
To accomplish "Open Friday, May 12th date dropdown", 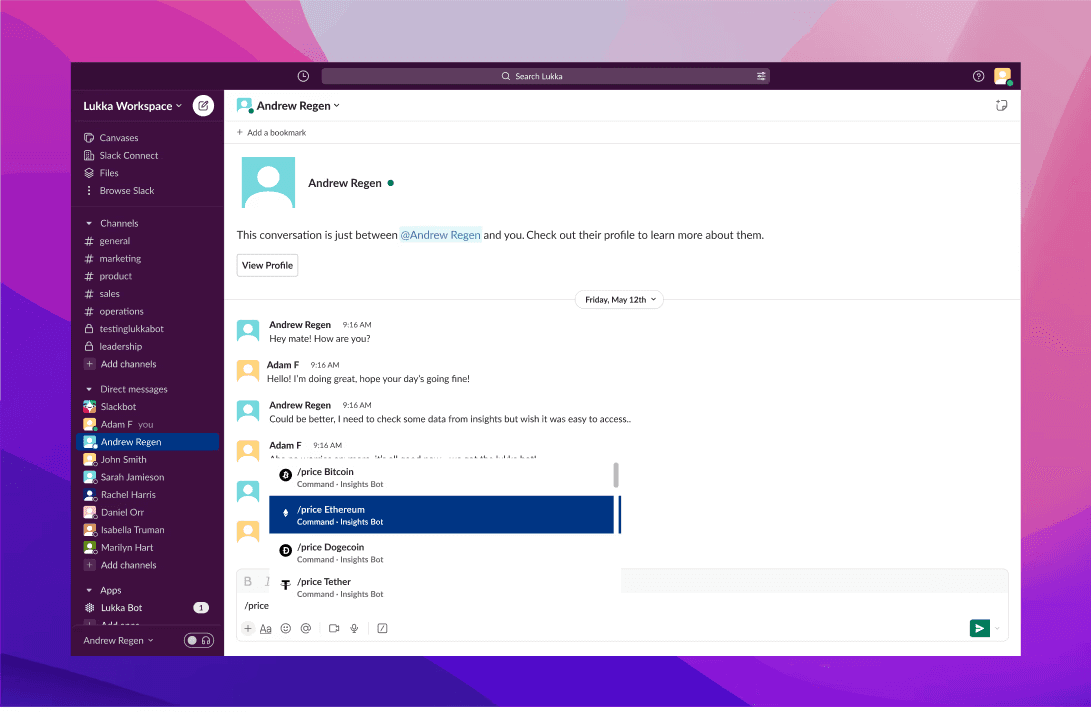I will (x=619, y=300).
